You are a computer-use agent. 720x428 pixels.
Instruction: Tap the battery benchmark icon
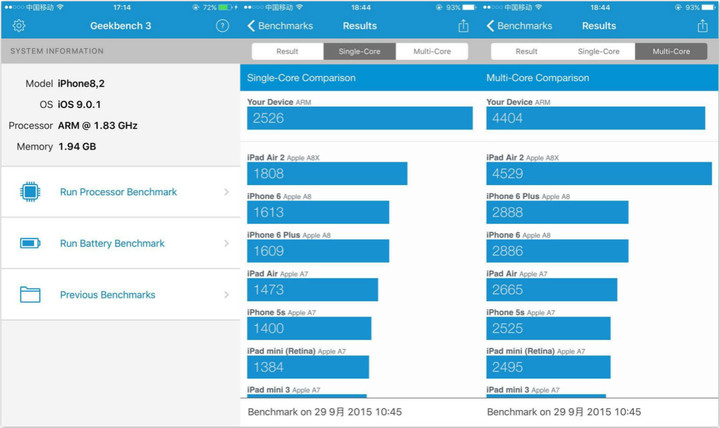(30, 243)
